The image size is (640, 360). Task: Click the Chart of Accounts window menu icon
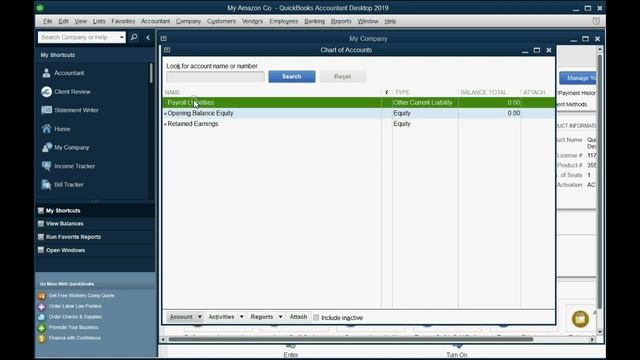tap(167, 50)
